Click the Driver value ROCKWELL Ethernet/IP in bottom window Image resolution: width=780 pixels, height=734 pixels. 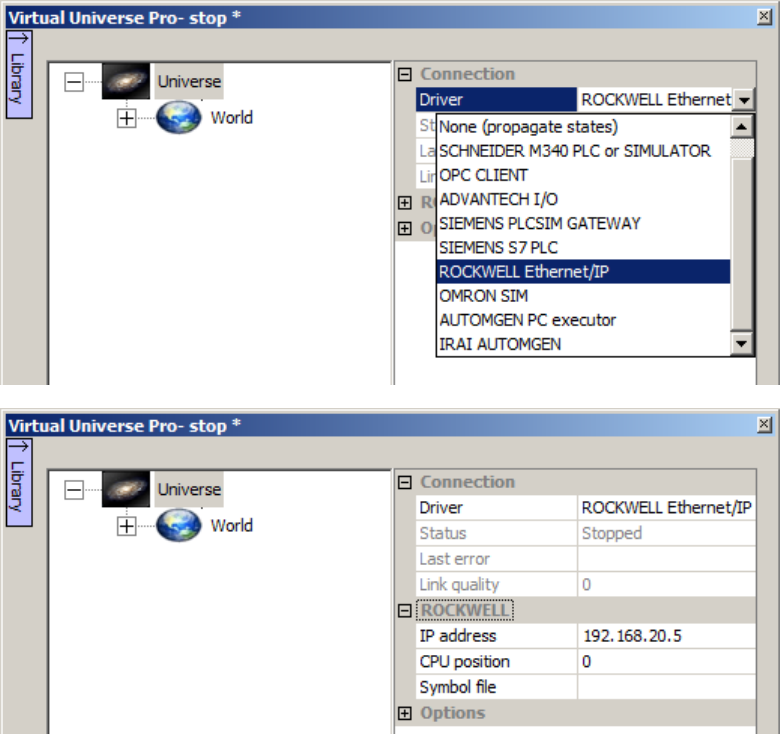pos(667,508)
